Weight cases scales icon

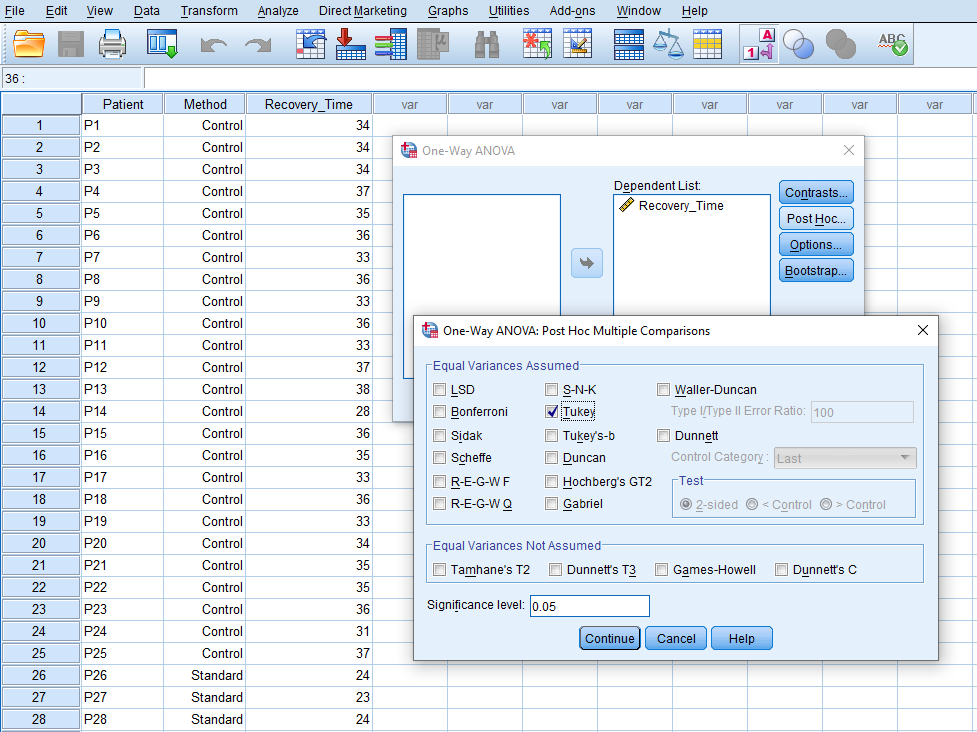pyautogui.click(x=668, y=44)
